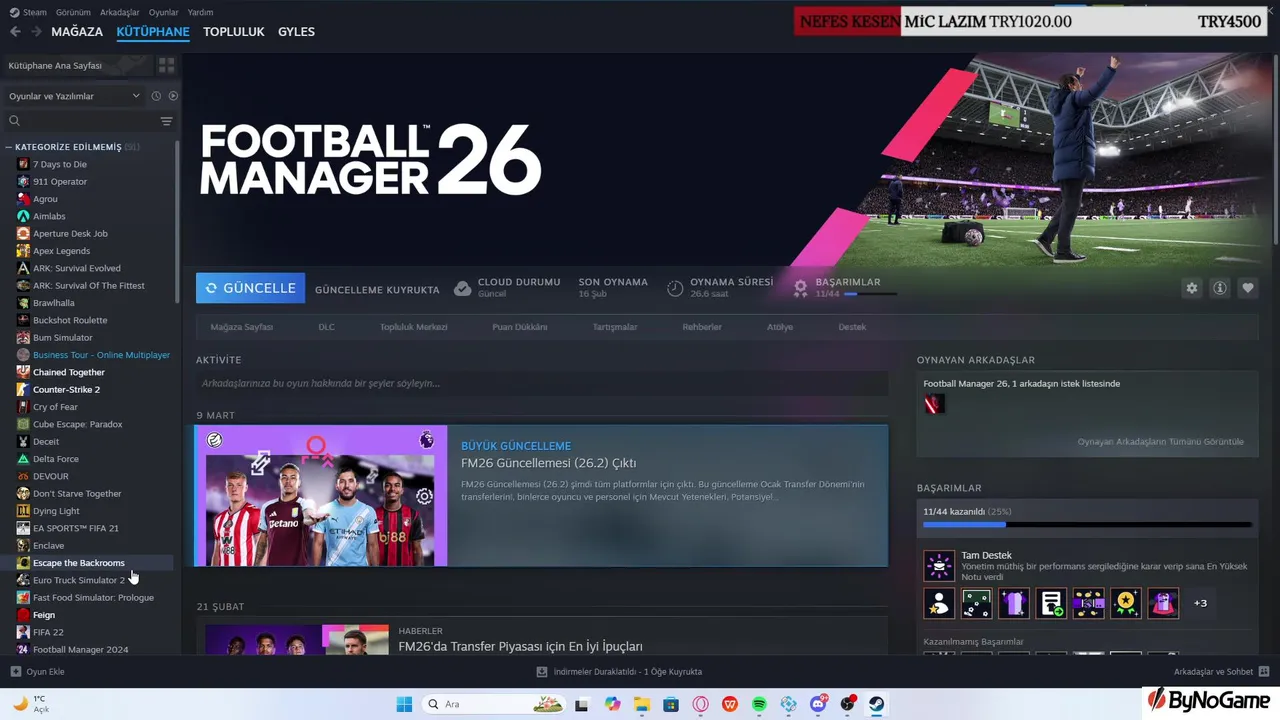
Task: Open the Puan Dükkânı link
Action: 520,327
